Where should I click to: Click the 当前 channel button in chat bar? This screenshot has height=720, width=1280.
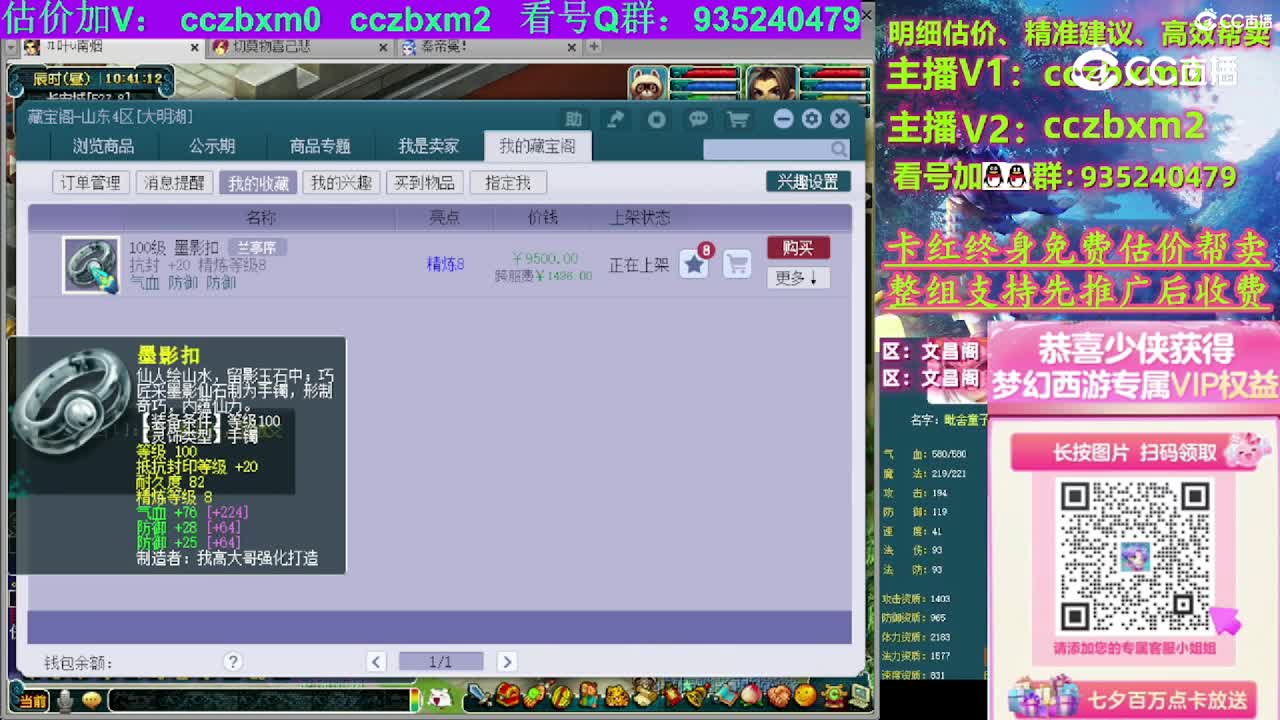[x=32, y=701]
